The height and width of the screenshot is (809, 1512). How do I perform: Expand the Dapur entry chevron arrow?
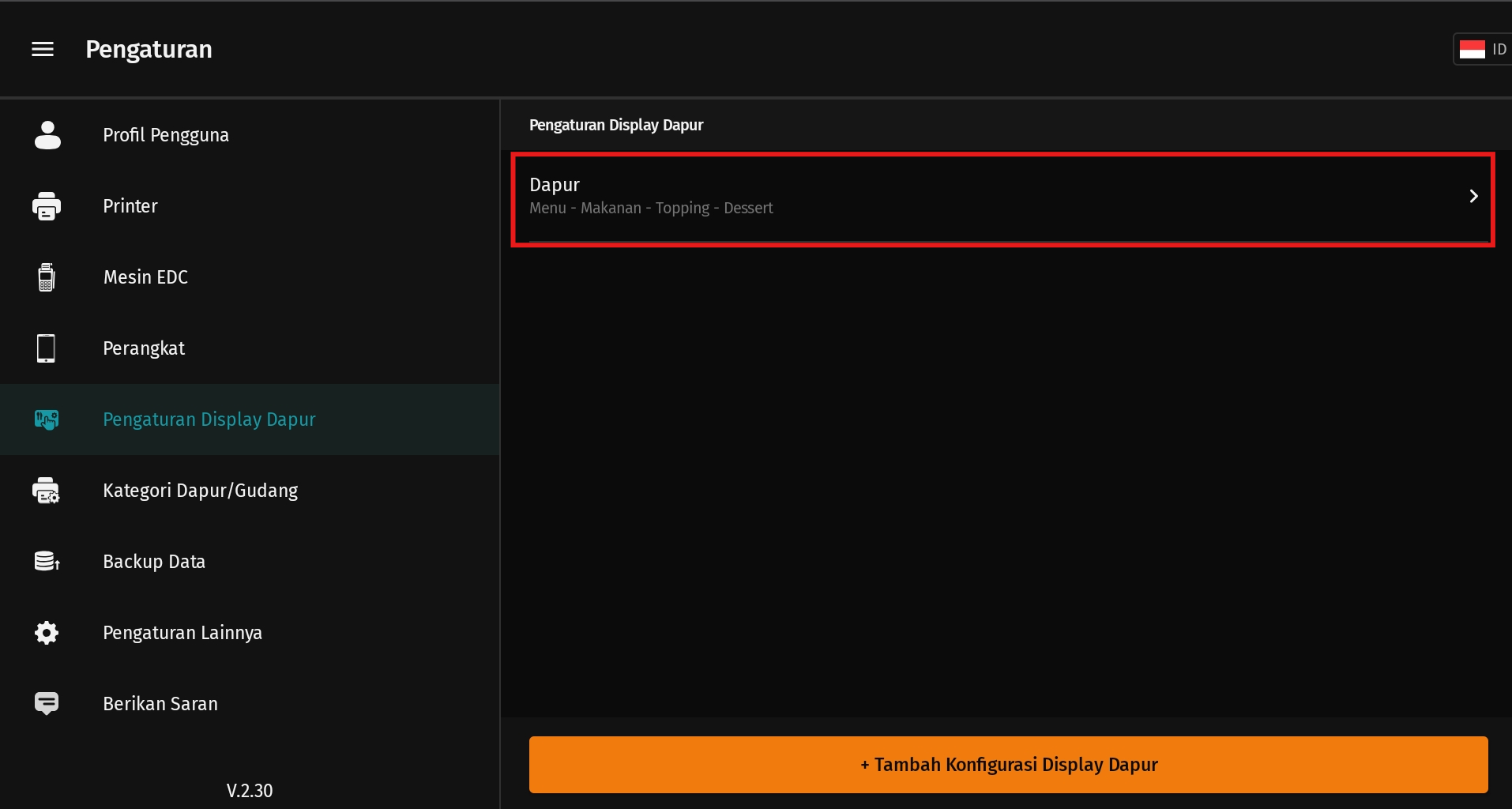point(1473,196)
